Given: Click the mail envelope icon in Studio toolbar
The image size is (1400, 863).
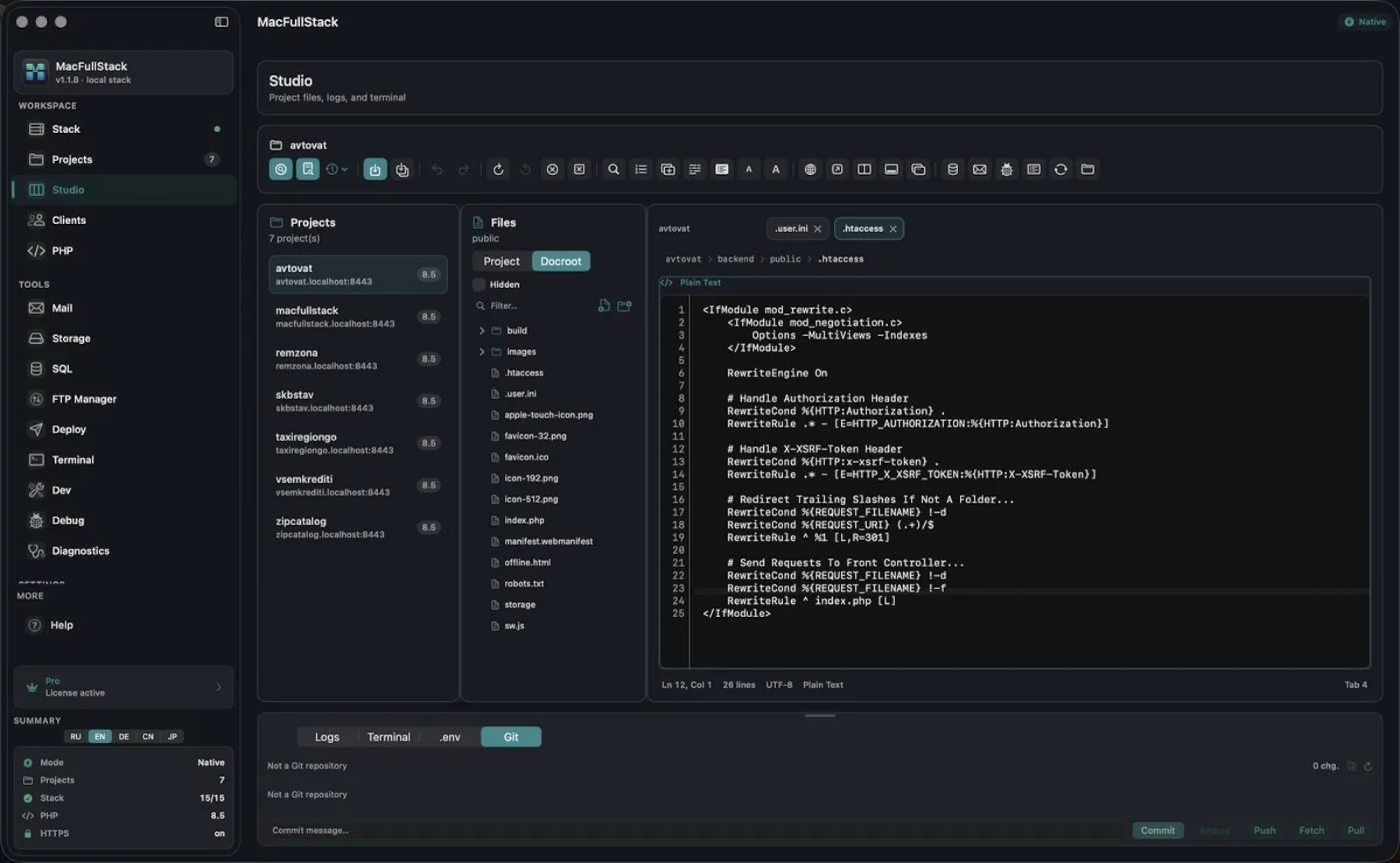Looking at the screenshot, I should coord(980,170).
